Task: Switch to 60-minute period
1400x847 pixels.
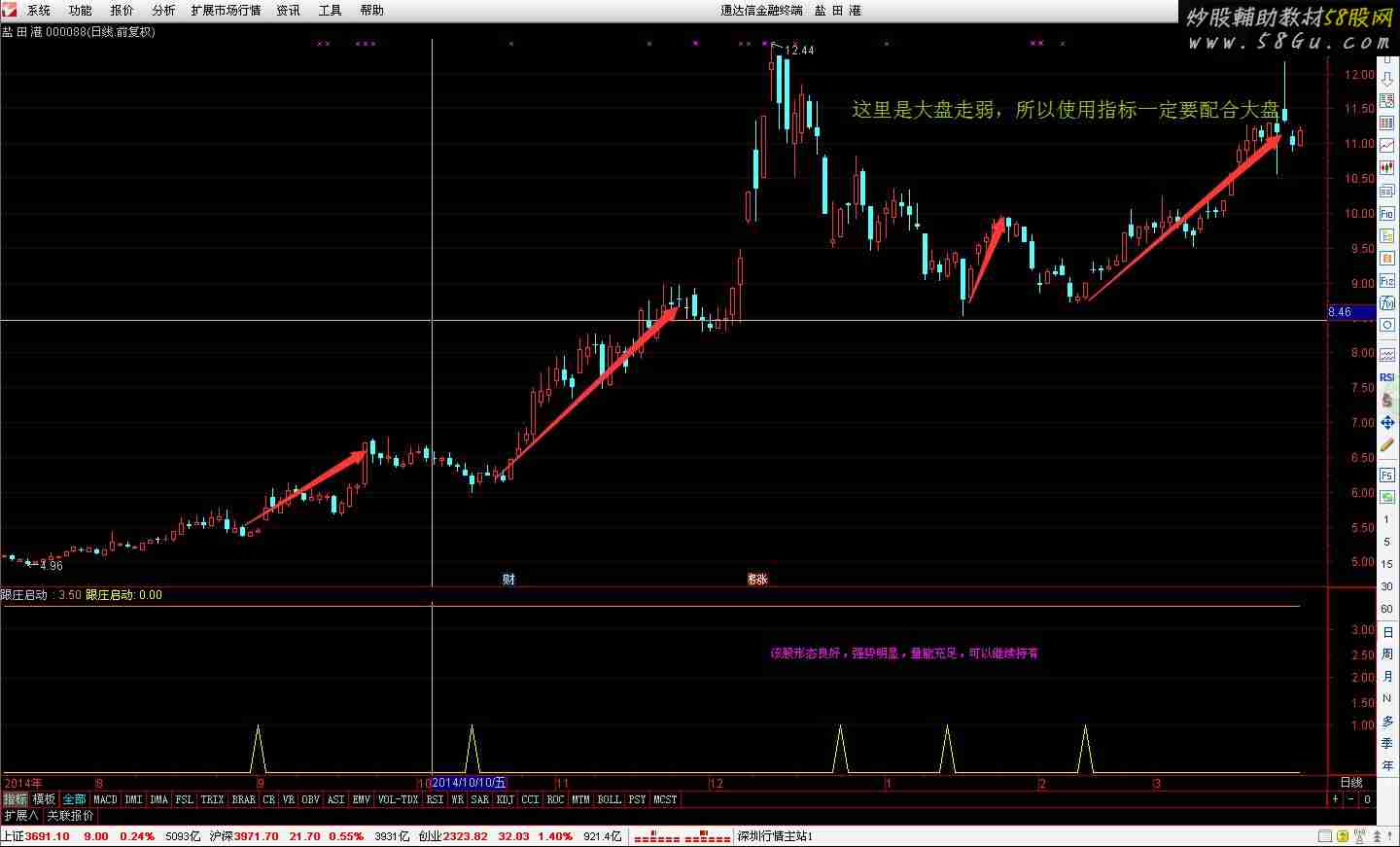Action: pyautogui.click(x=1387, y=609)
